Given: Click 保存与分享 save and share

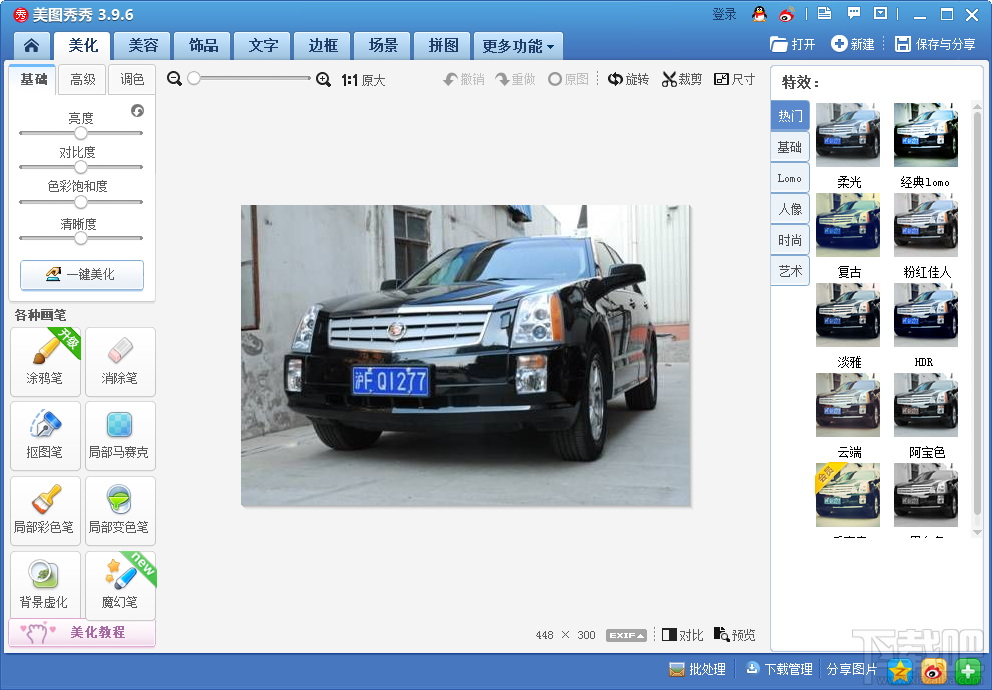Looking at the screenshot, I should [935, 44].
